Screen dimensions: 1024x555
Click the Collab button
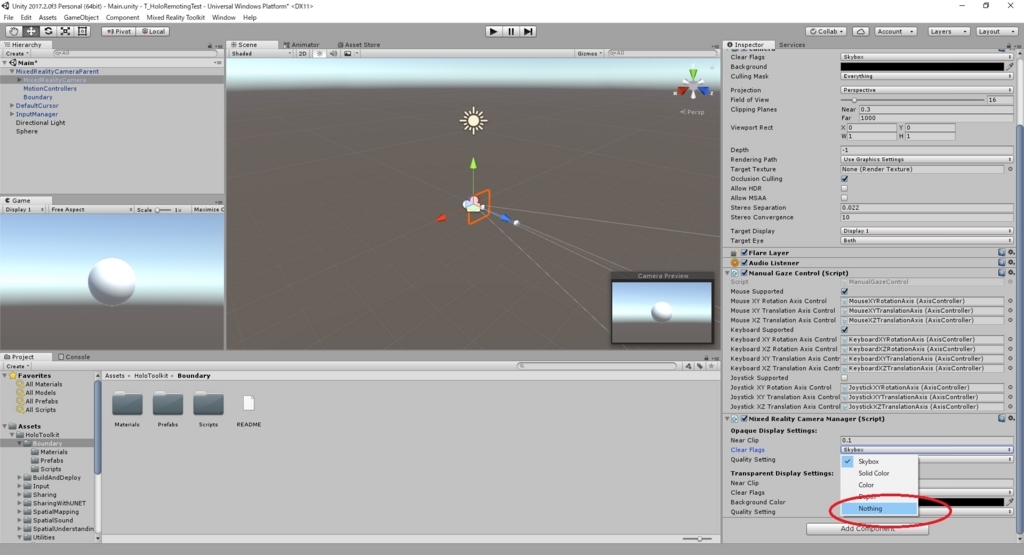click(x=827, y=31)
